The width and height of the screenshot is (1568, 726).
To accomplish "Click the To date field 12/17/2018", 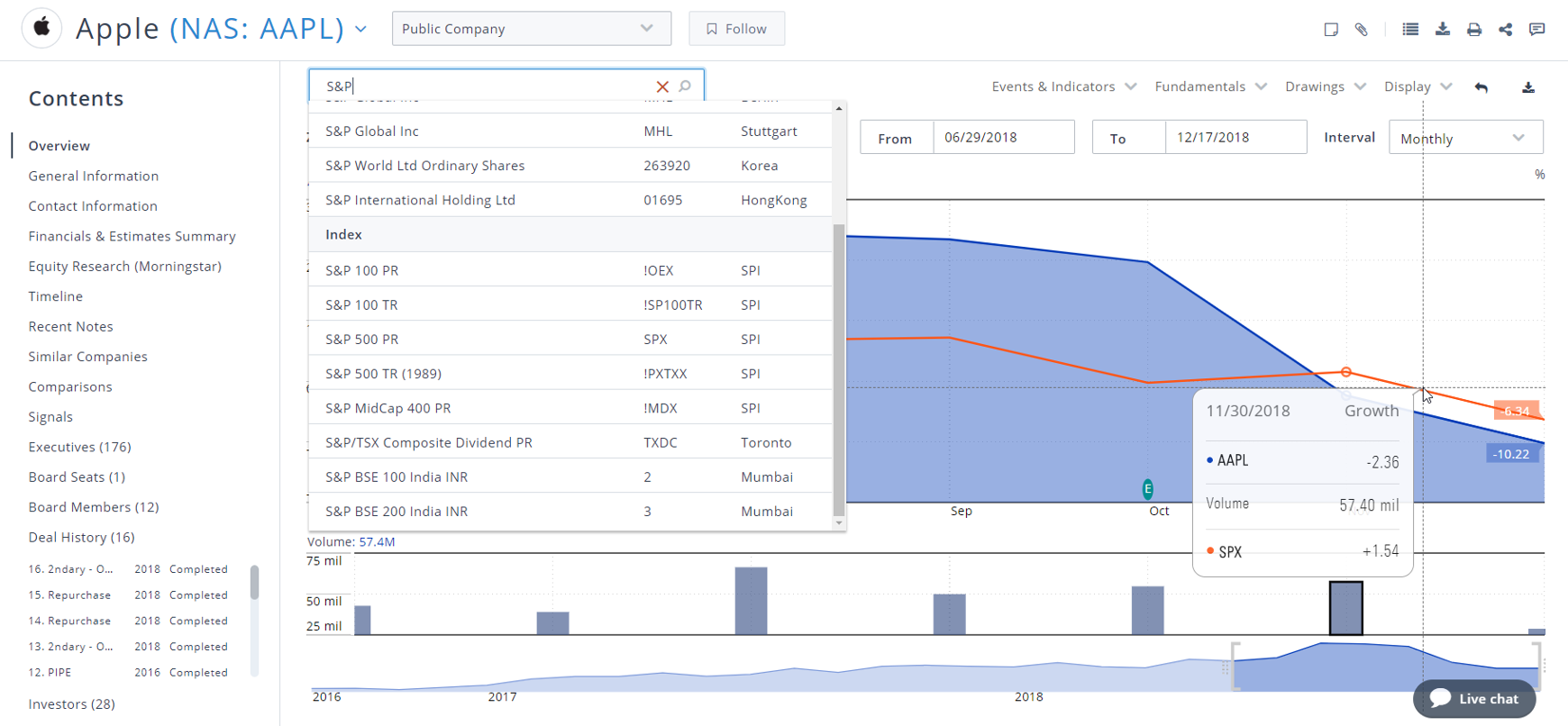I will pyautogui.click(x=1235, y=137).
